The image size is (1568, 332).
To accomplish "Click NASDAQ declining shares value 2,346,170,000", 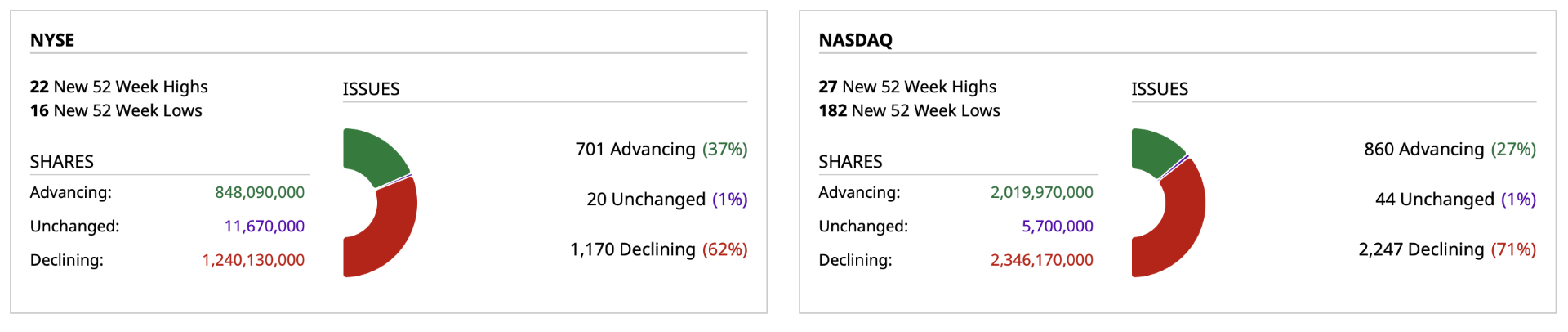I will click(x=1041, y=260).
